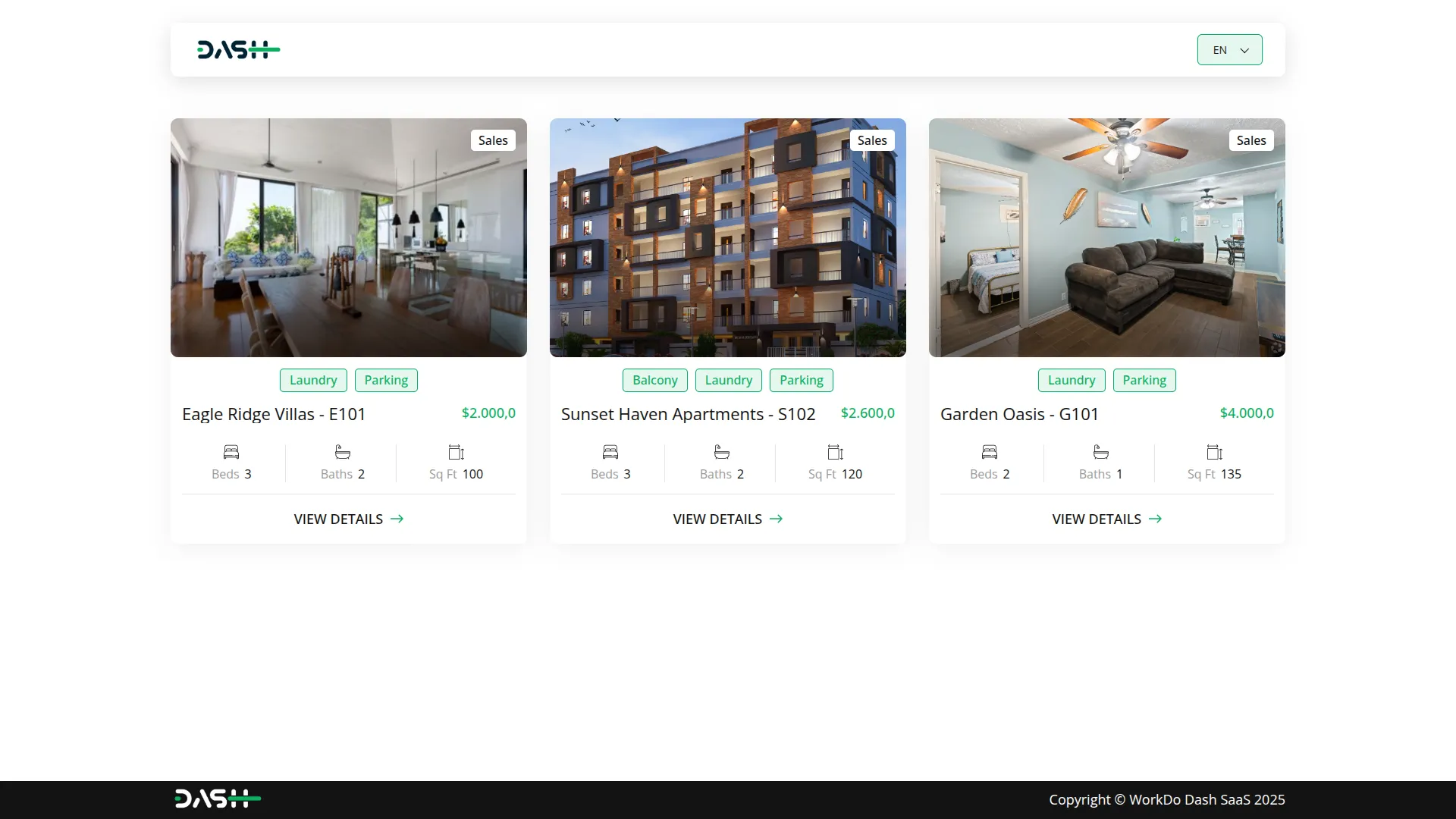Viewport: 1456px width, 819px height.
Task: Select the Parking tag on Garden Oasis
Action: [1144, 380]
